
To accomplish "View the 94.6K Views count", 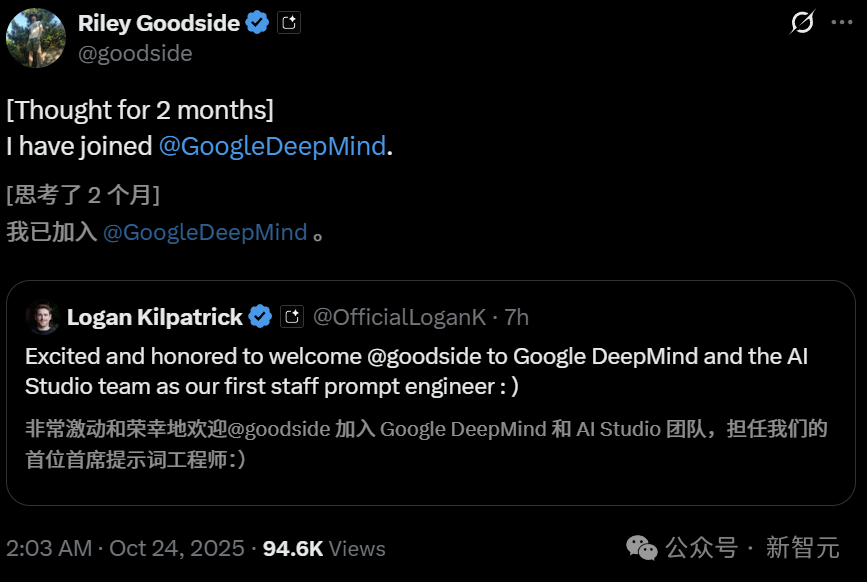I will (324, 548).
